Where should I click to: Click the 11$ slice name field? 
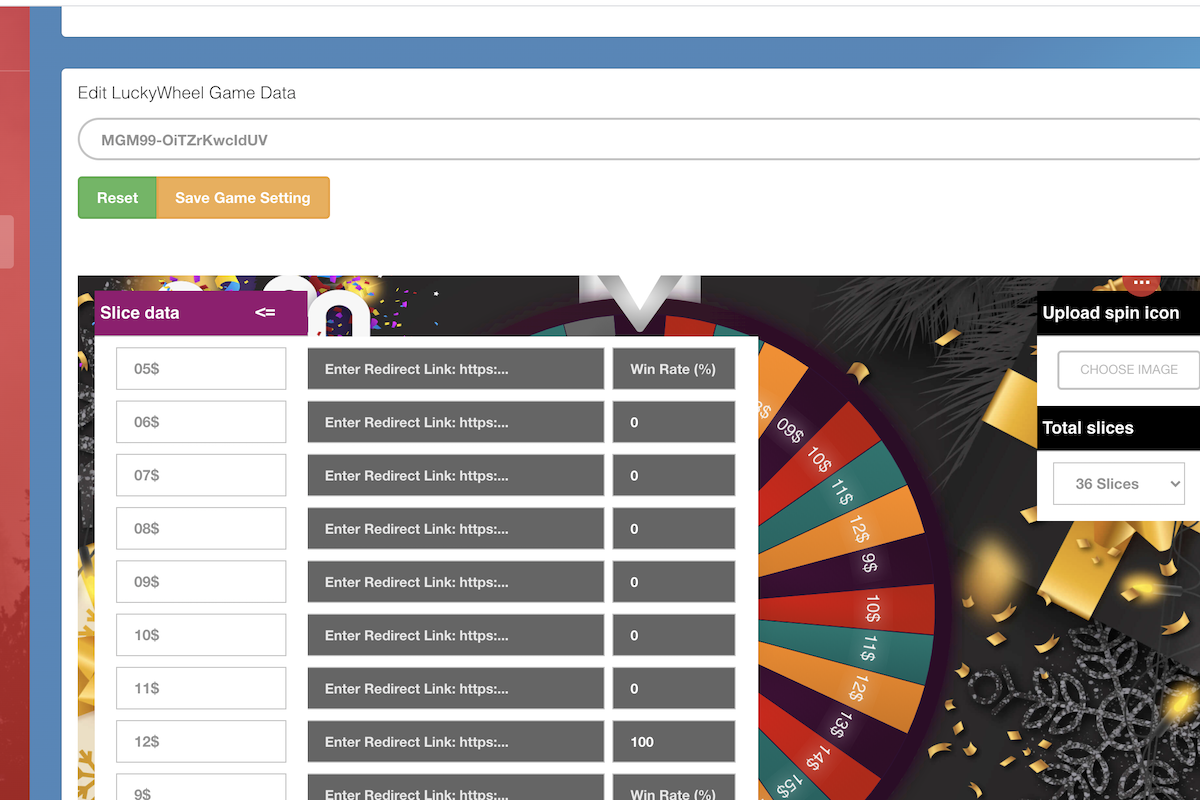[x=201, y=688]
